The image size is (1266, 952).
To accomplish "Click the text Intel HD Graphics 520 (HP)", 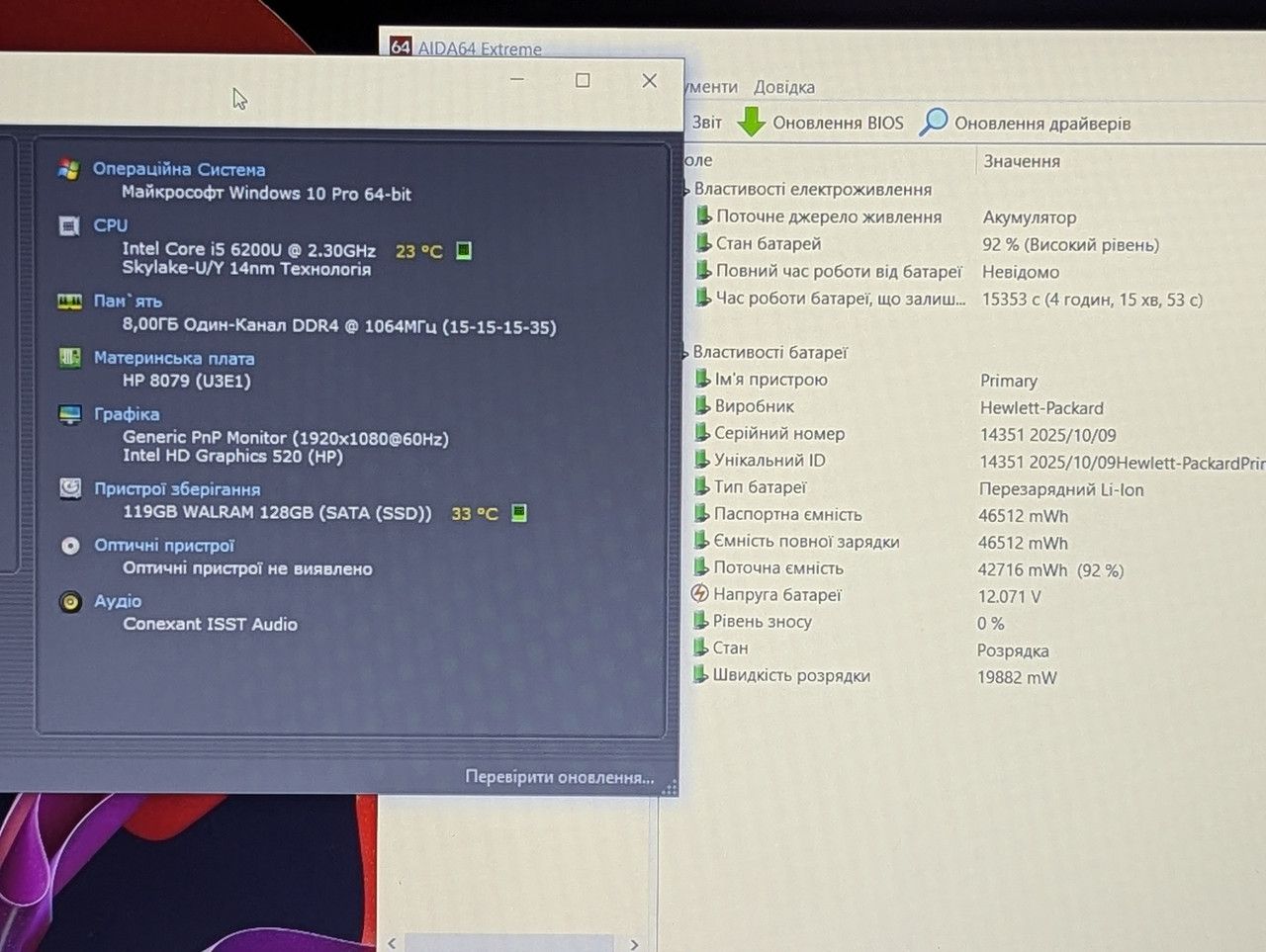I will 232,456.
